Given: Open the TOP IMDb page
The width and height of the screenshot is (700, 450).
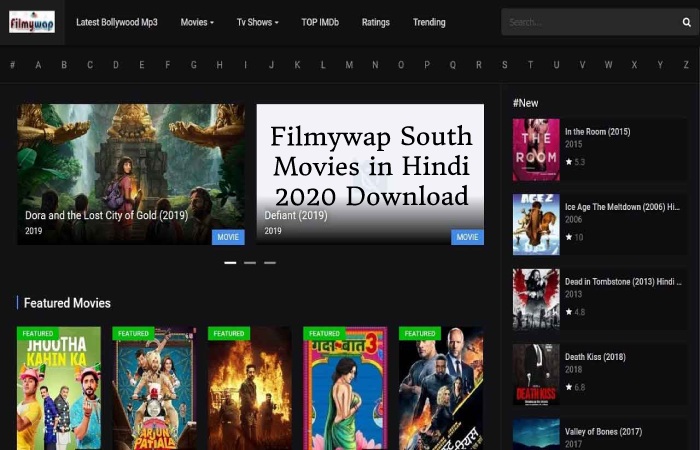Looking at the screenshot, I should (x=320, y=22).
